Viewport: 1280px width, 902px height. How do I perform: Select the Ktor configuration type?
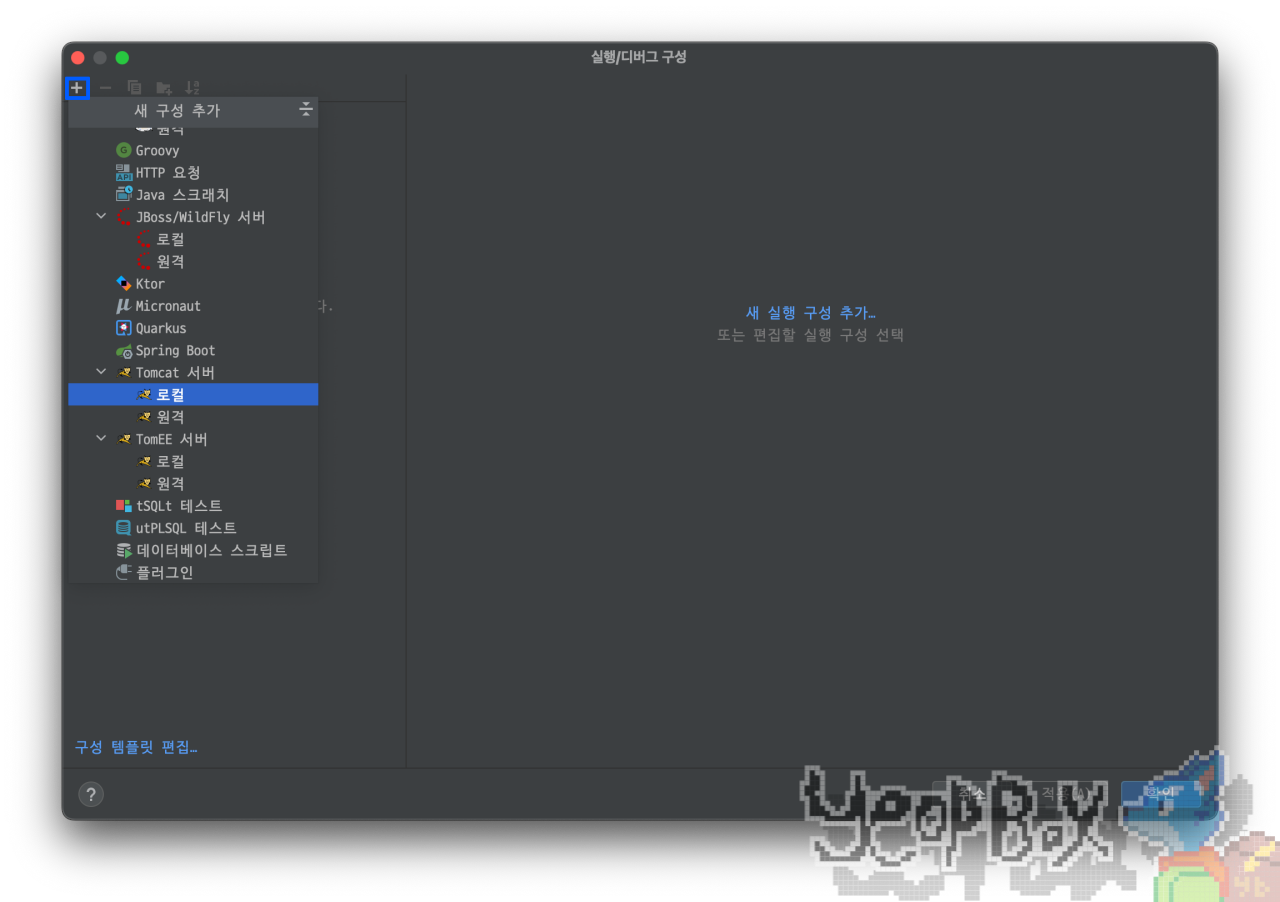(x=151, y=283)
